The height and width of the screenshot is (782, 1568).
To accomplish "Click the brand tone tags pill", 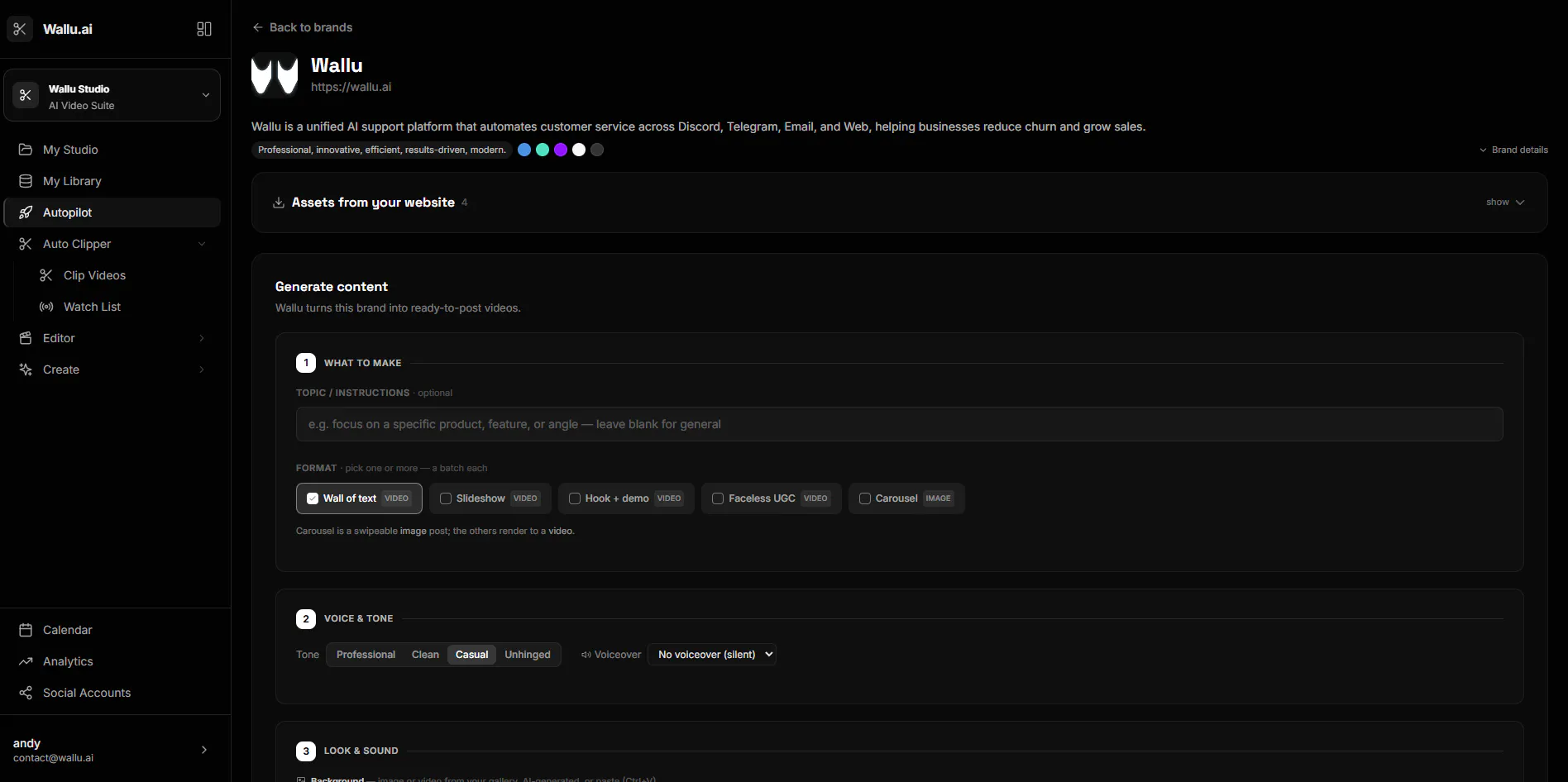I will point(382,150).
